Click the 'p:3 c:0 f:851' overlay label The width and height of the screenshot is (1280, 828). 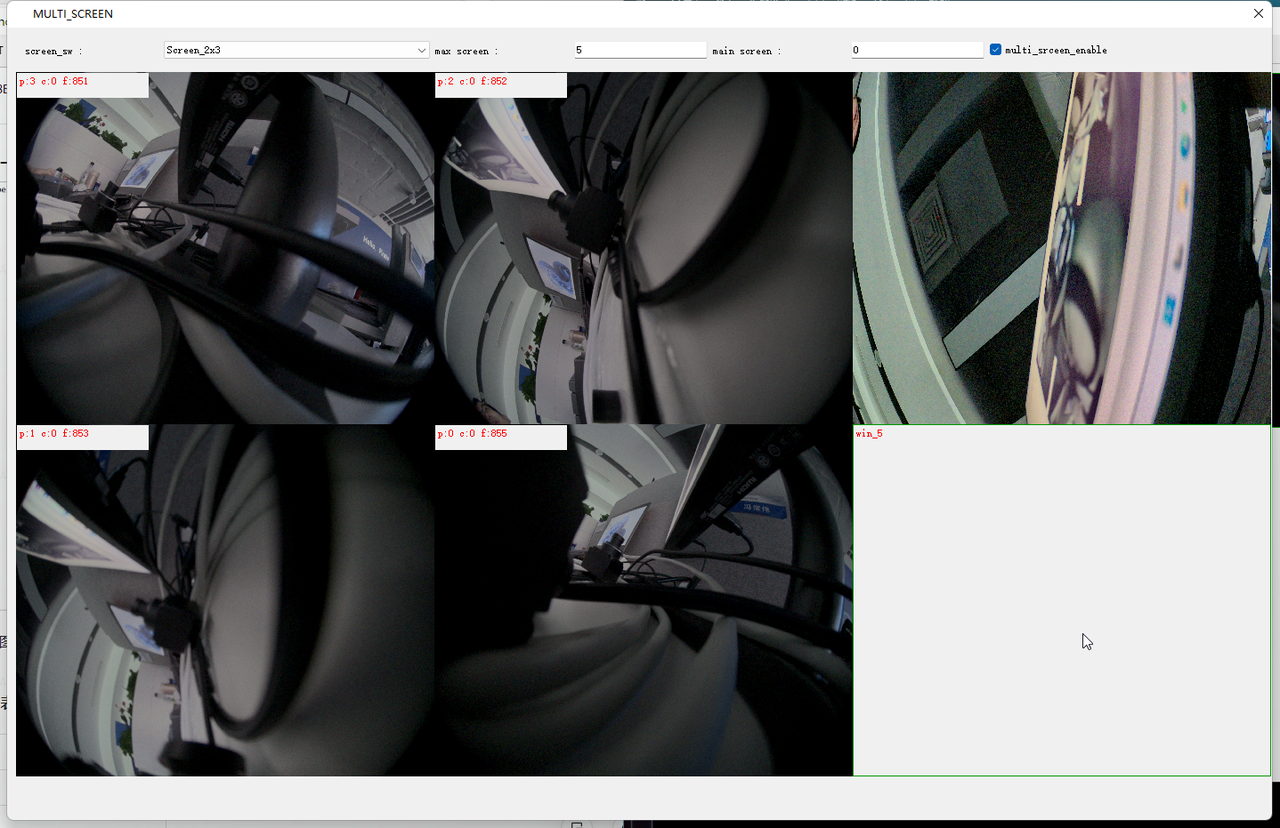point(54,82)
